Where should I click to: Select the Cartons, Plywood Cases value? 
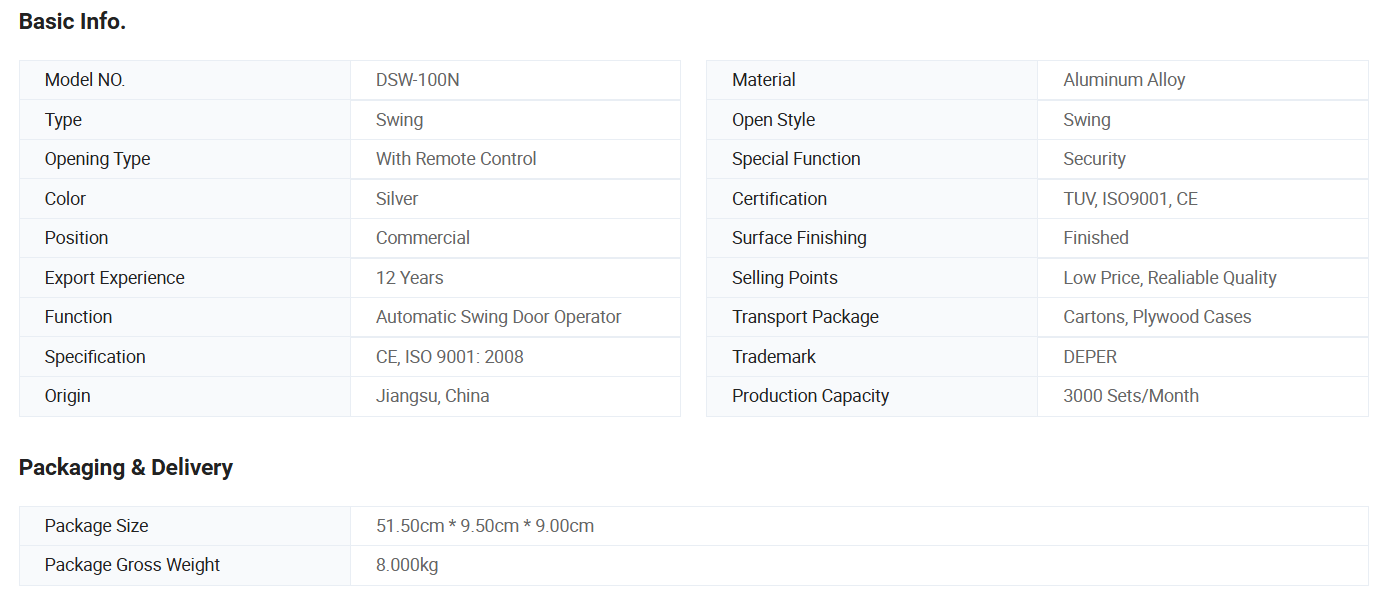pos(1157,317)
